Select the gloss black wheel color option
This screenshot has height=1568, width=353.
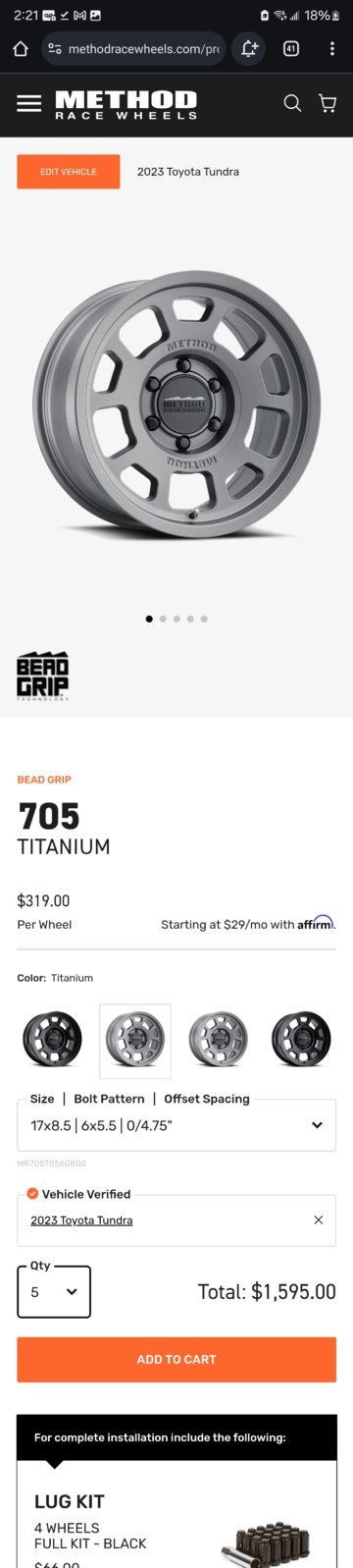tap(301, 1041)
